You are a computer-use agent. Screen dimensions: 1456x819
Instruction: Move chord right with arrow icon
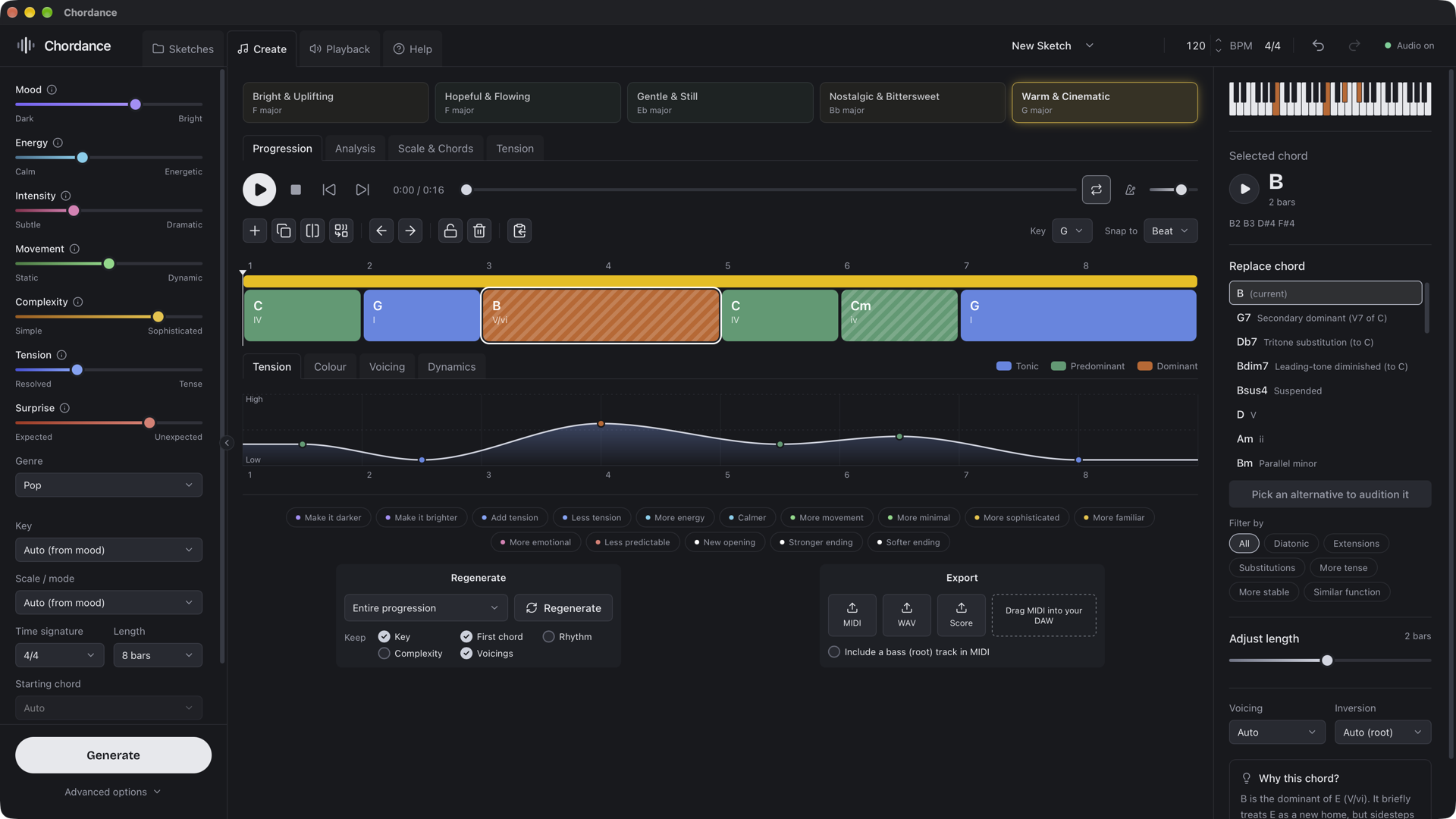tap(410, 231)
